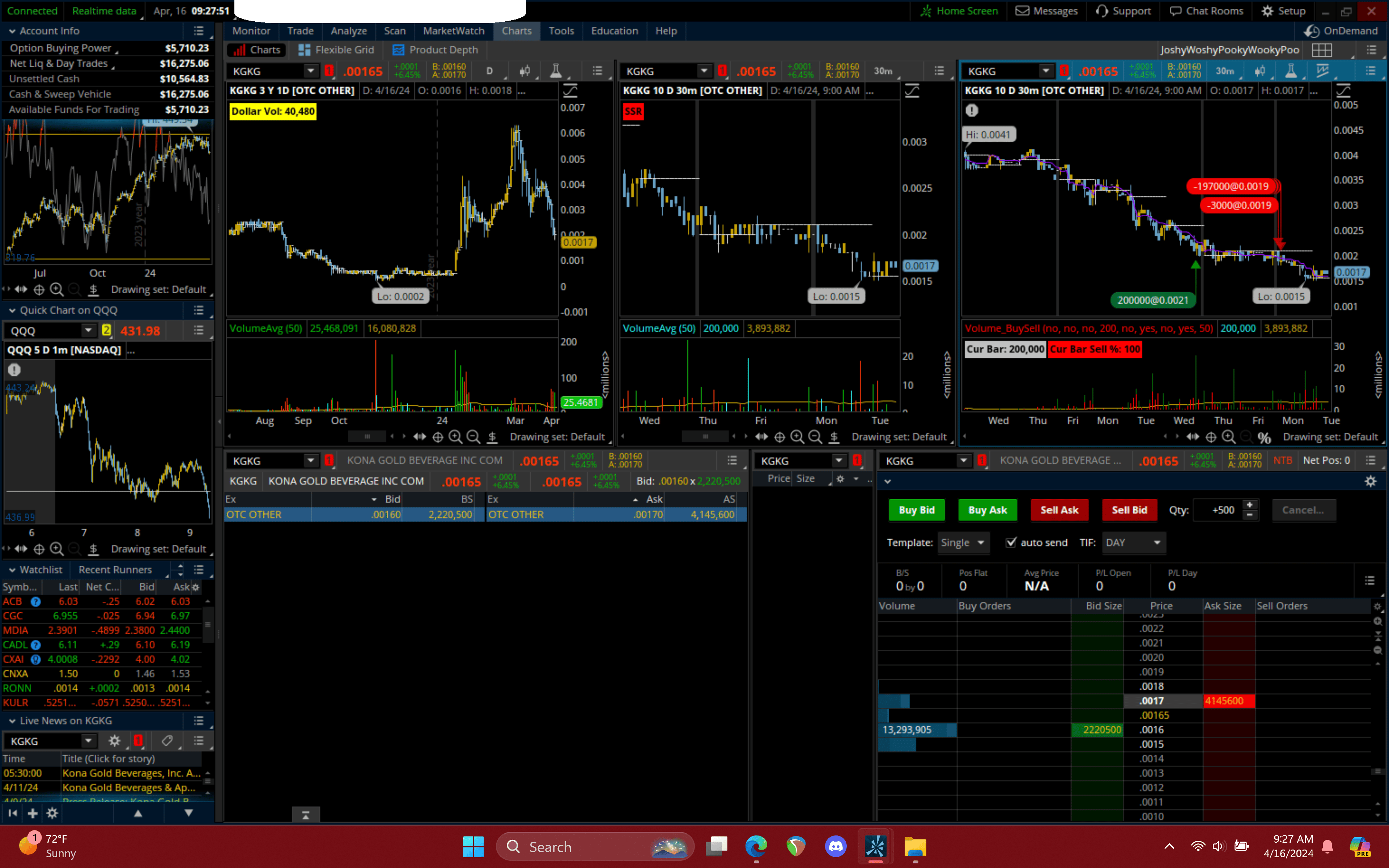Open drawing tools icon on third KGKG chart
Viewport: 1389px width, 868px height.
[1322, 71]
